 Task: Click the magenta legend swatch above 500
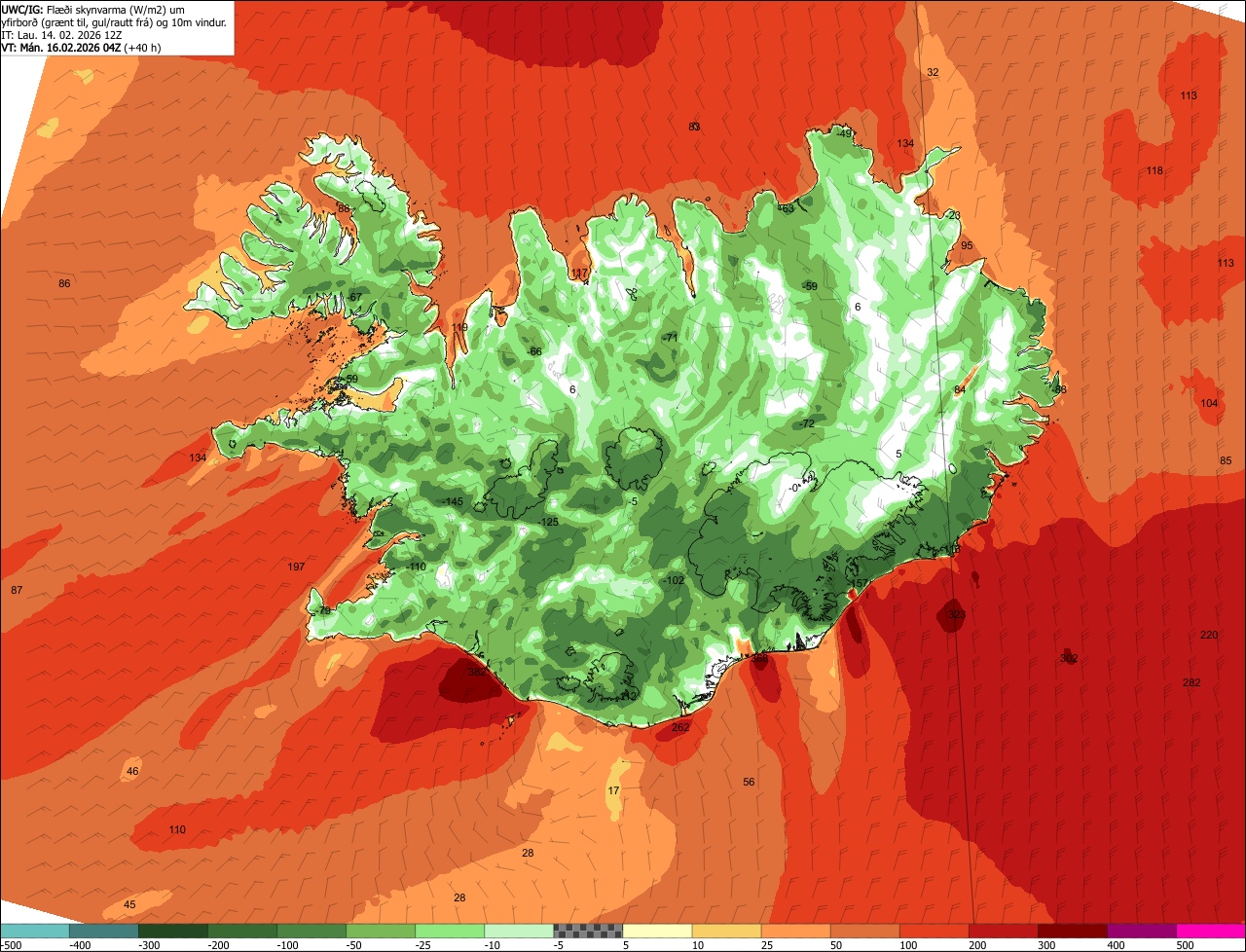(1211, 931)
